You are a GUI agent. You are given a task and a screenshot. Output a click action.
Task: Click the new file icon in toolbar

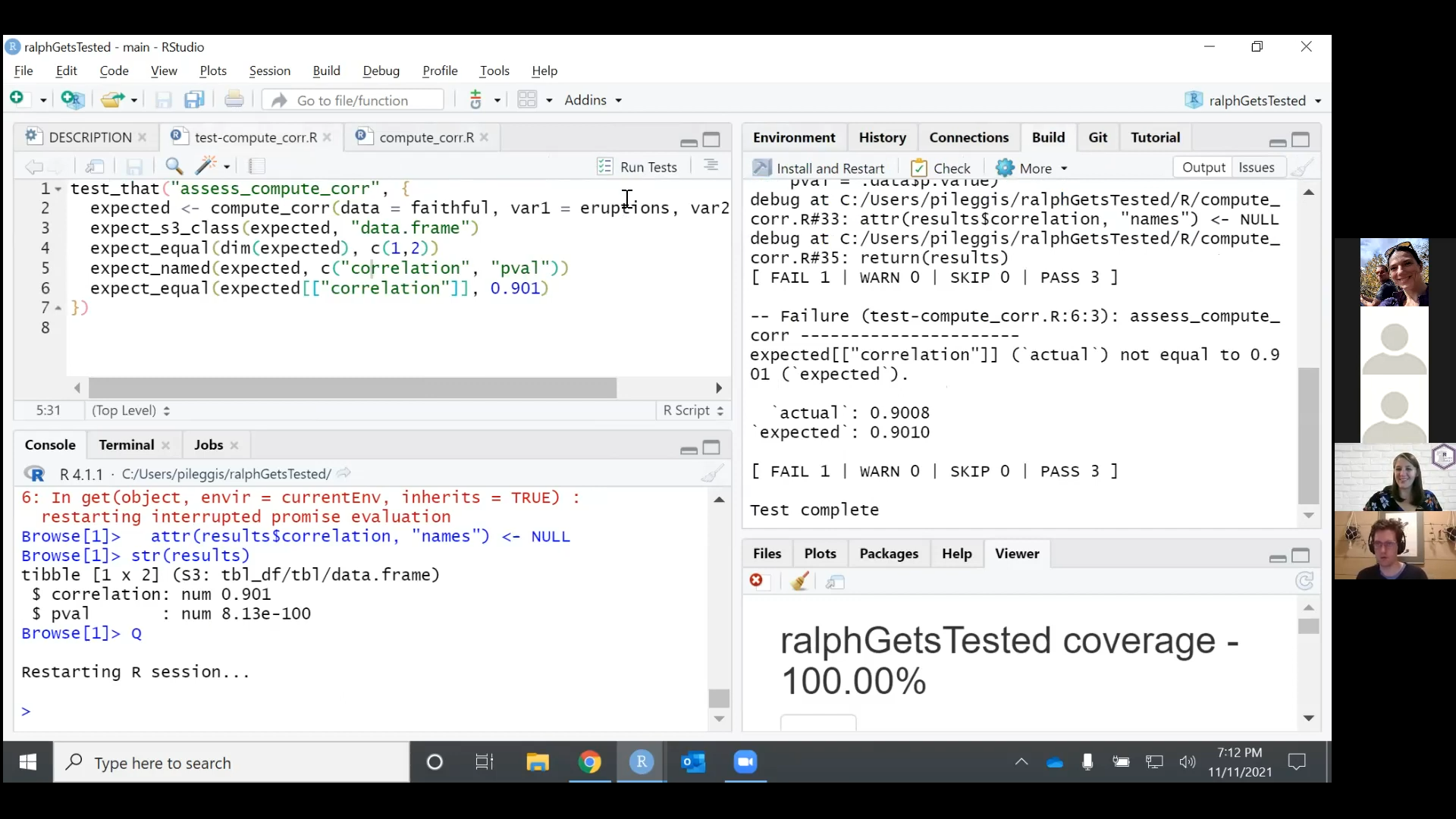tap(20, 99)
